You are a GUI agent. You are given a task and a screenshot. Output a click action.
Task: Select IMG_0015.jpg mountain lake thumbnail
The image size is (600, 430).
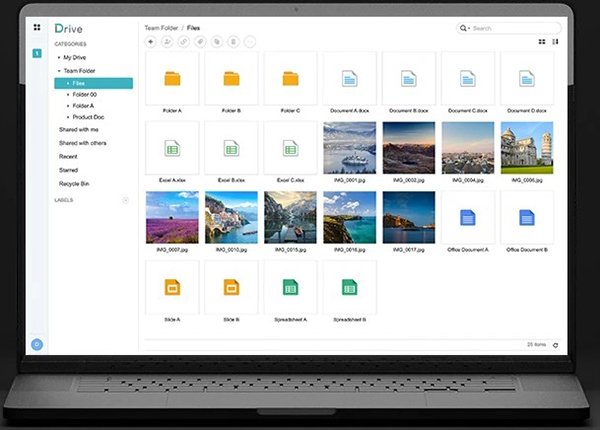290,217
